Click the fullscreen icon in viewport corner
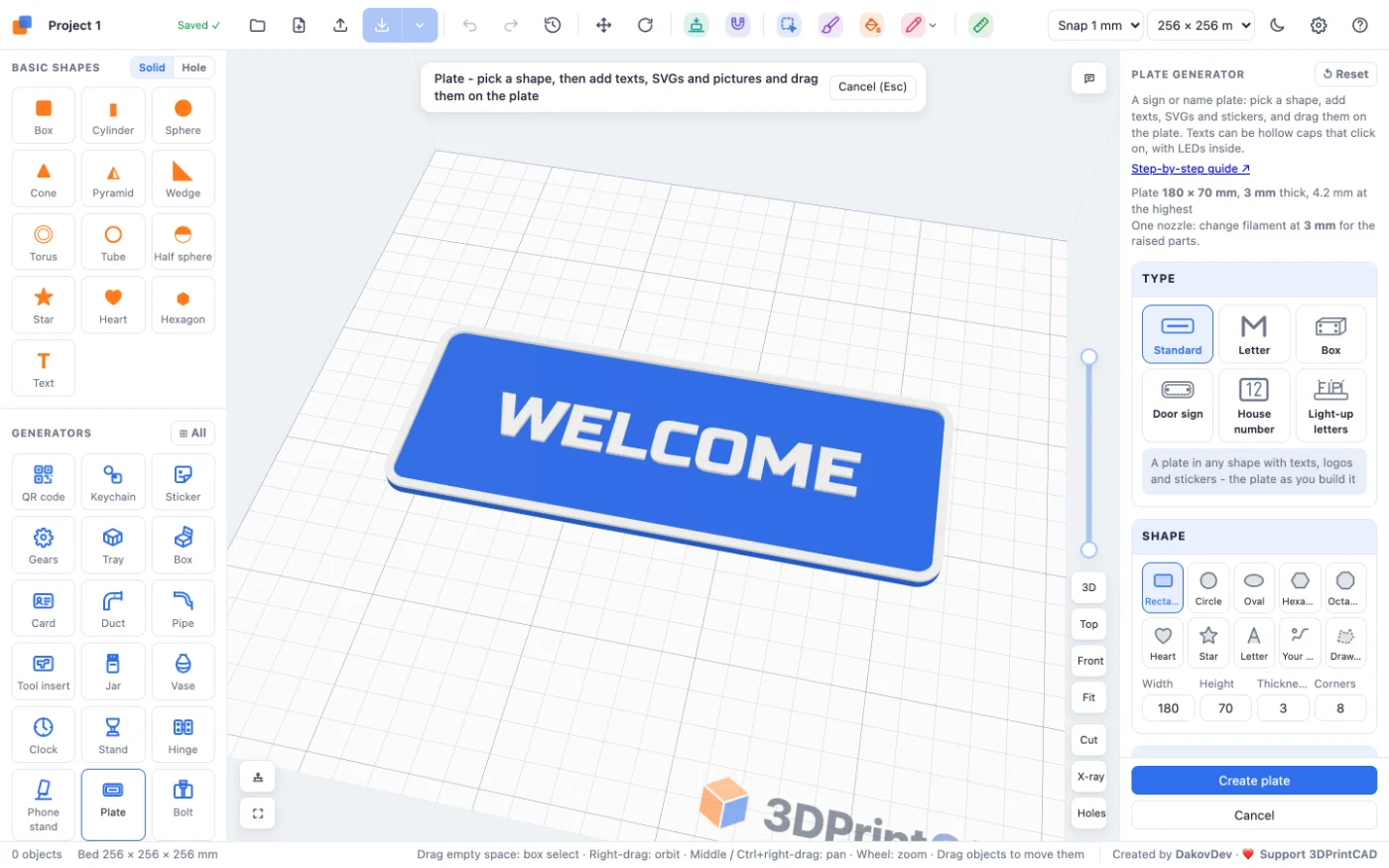Image resolution: width=1389 pixels, height=868 pixels. [x=258, y=813]
